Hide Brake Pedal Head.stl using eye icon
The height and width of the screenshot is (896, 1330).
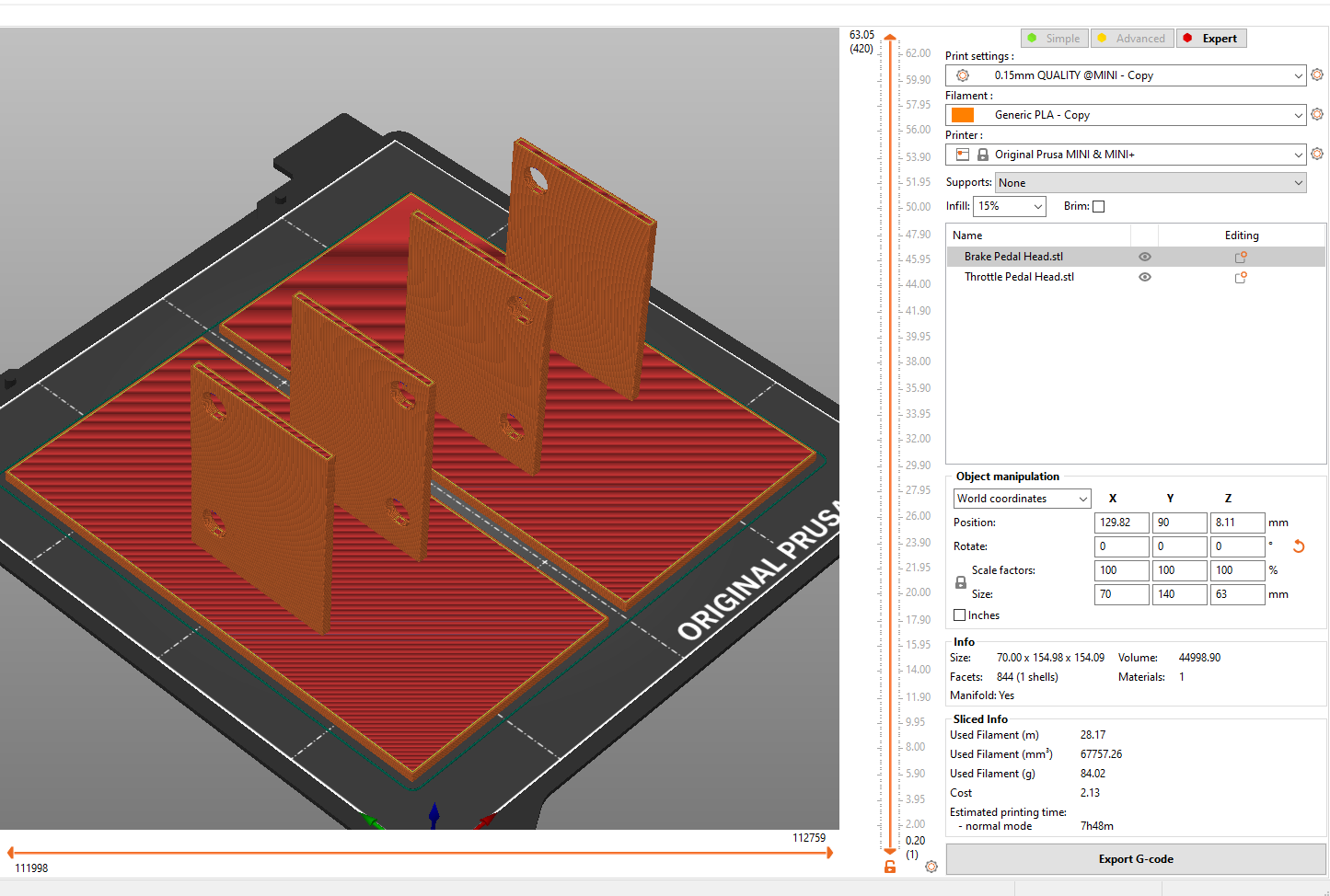[x=1145, y=258]
